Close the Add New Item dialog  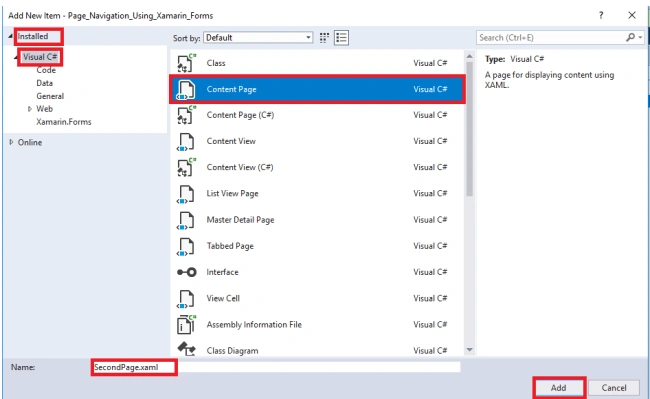click(632, 15)
